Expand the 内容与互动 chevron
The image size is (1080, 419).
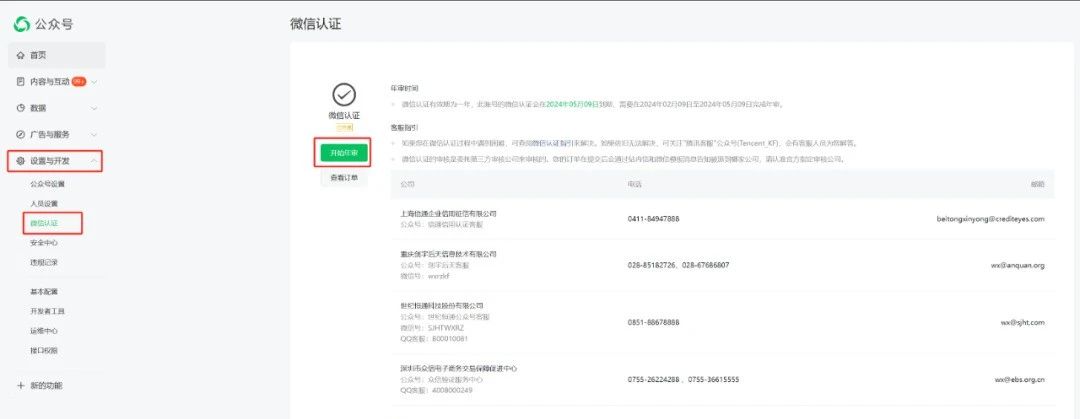click(94, 81)
